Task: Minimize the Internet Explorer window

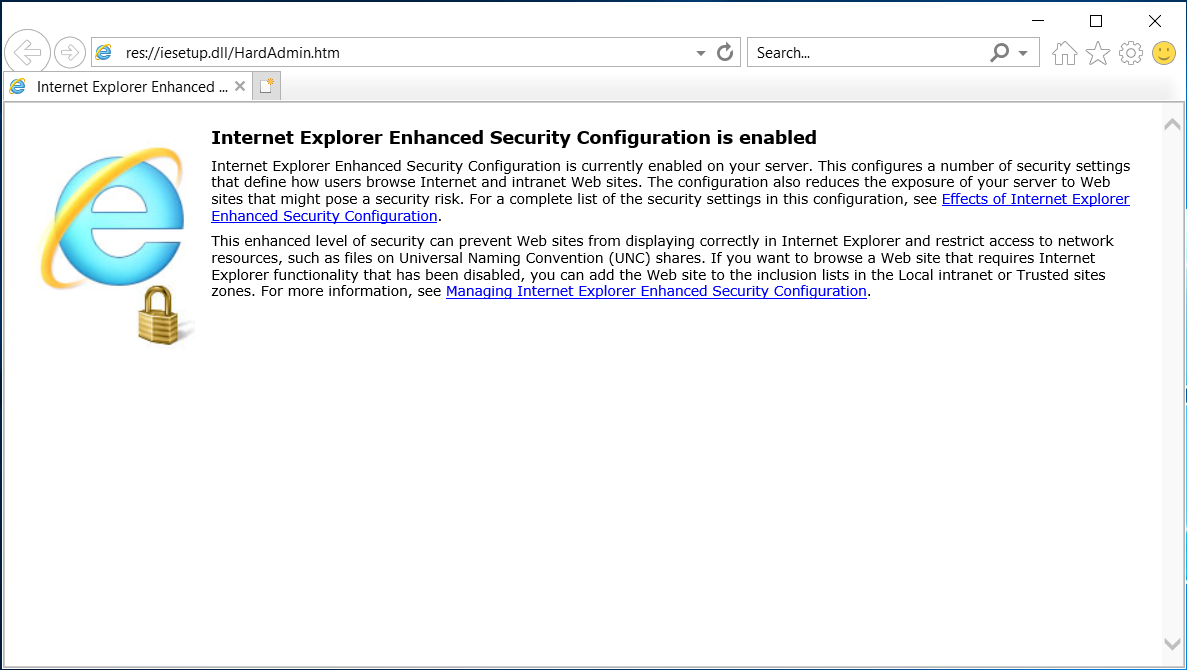Action: pyautogui.click(x=1038, y=20)
